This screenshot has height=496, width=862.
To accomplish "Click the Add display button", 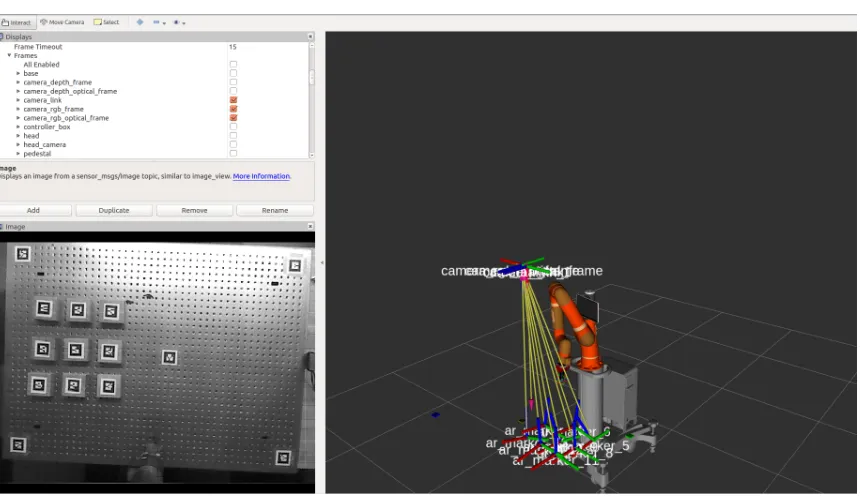I will [x=34, y=210].
